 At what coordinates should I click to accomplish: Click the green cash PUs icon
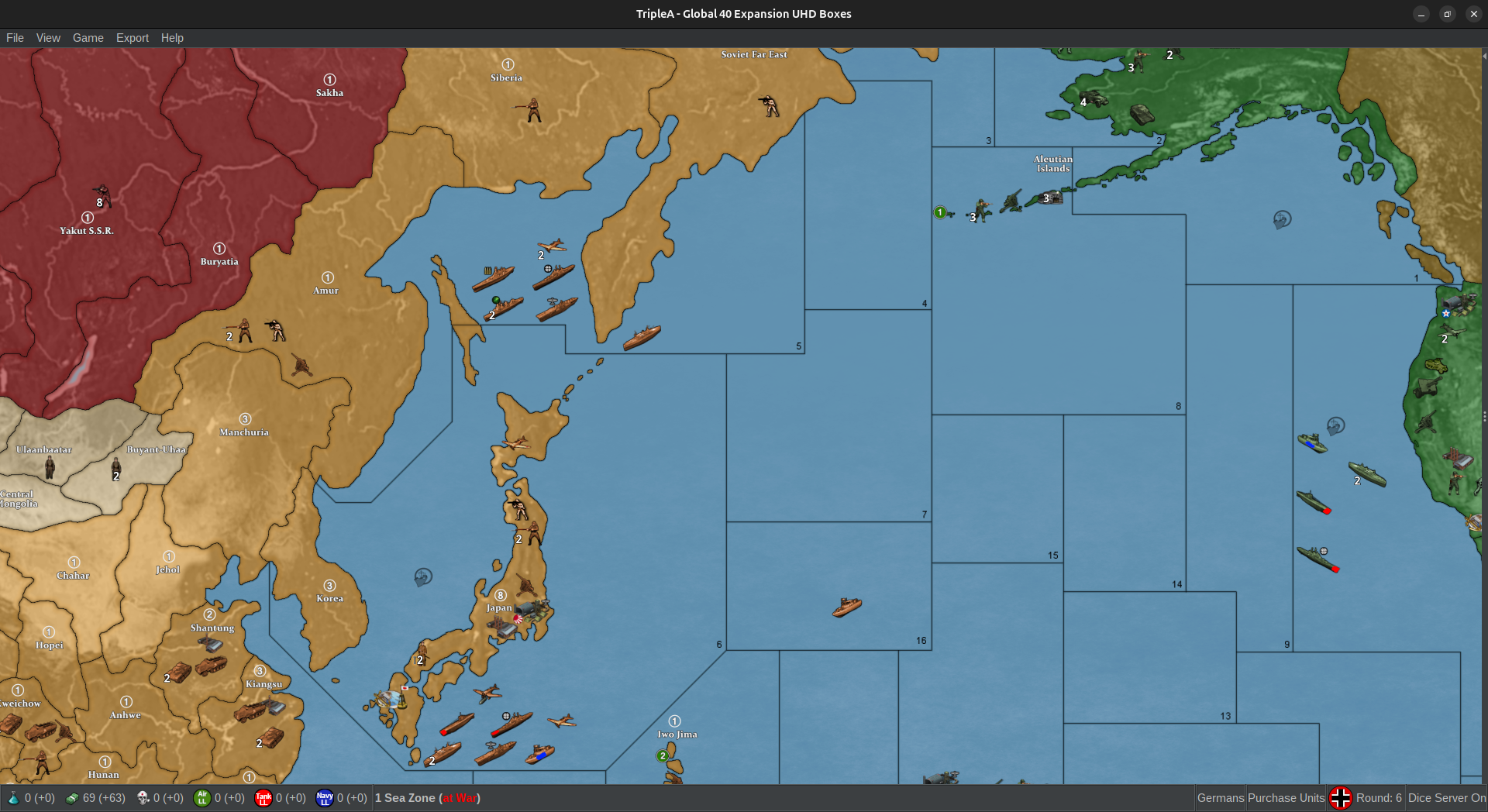[72, 798]
